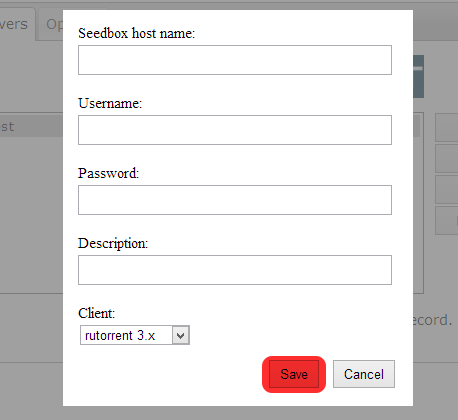Click the 'Client:' label above dropdown
Screen dimensions: 458x420
[x=96, y=313]
